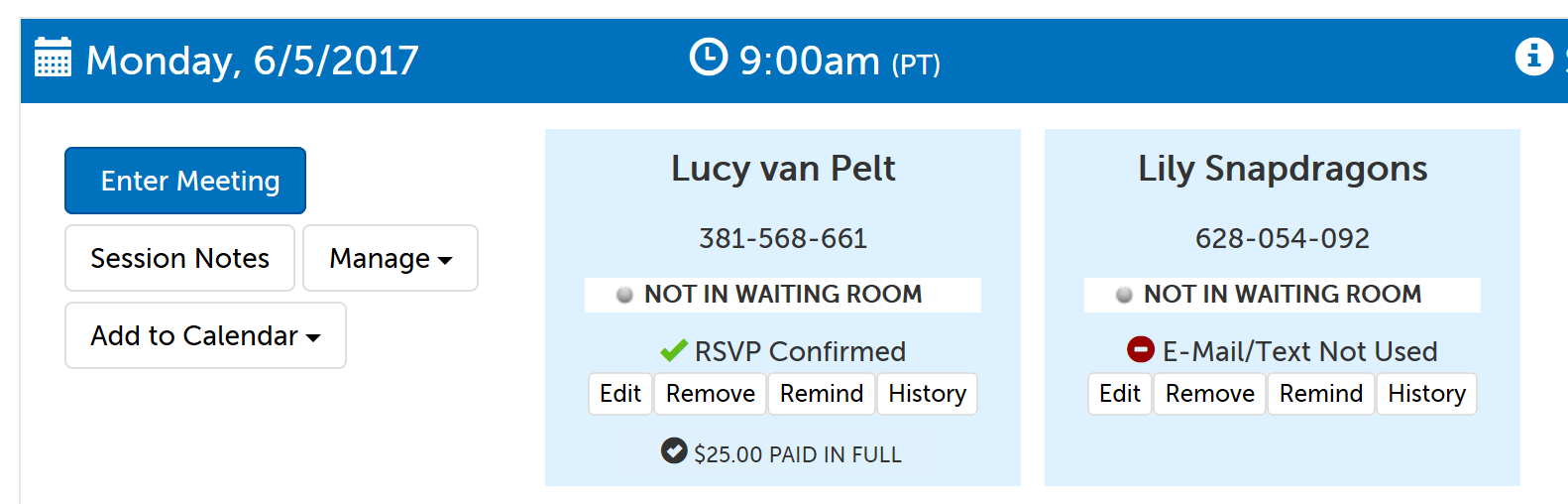Edit Lucy van Pelt's participant entry
This screenshot has height=504, width=1568.
coord(620,394)
